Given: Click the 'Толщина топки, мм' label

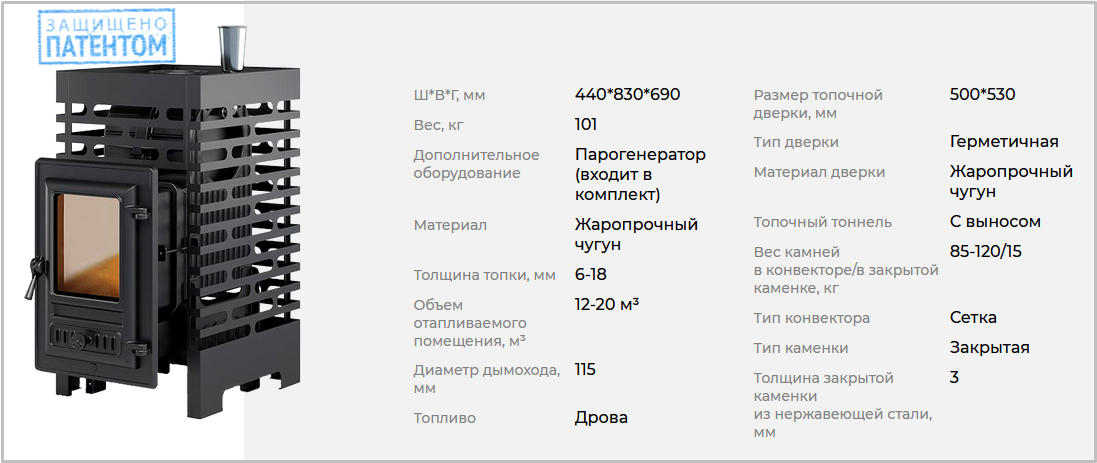Looking at the screenshot, I should pos(485,276).
